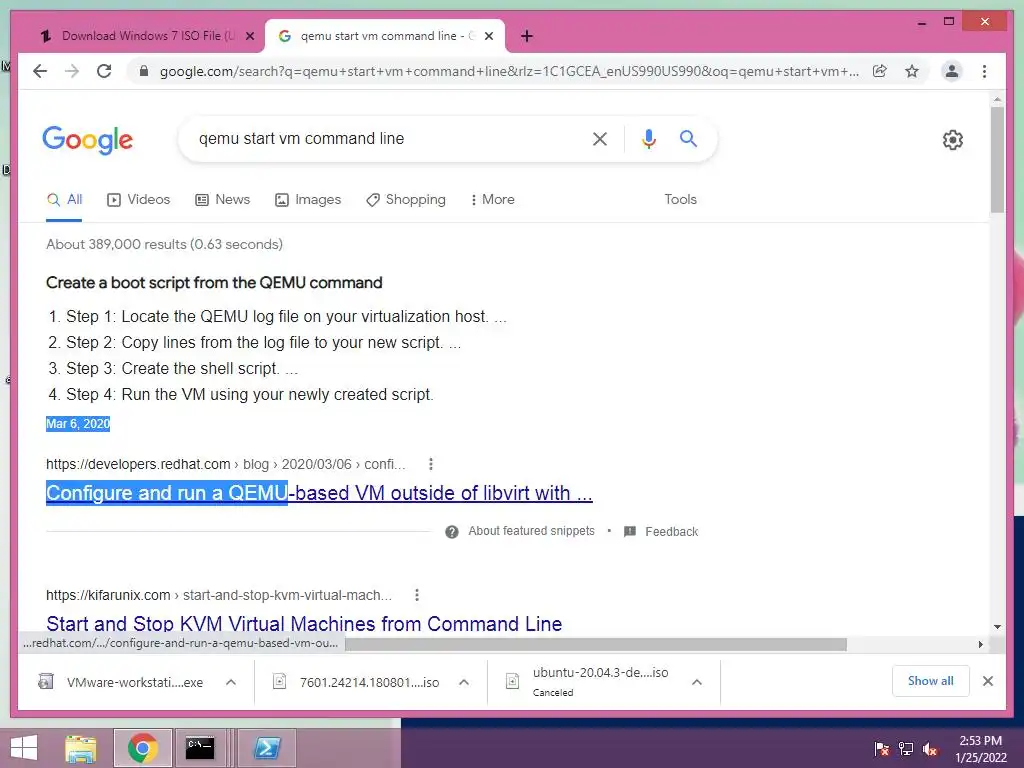Click the network tray icon
The image size is (1024, 768).
906,749
